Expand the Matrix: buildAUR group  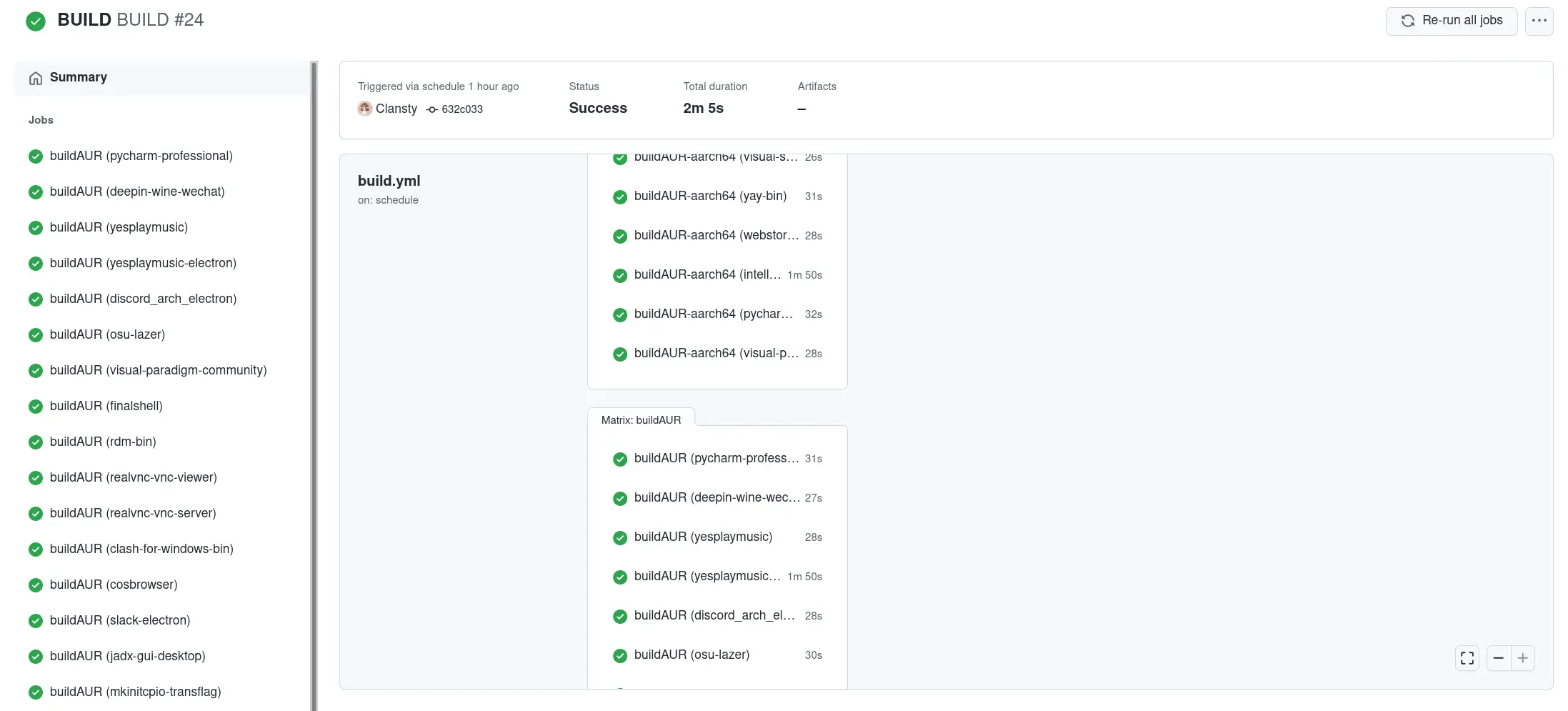coord(641,419)
